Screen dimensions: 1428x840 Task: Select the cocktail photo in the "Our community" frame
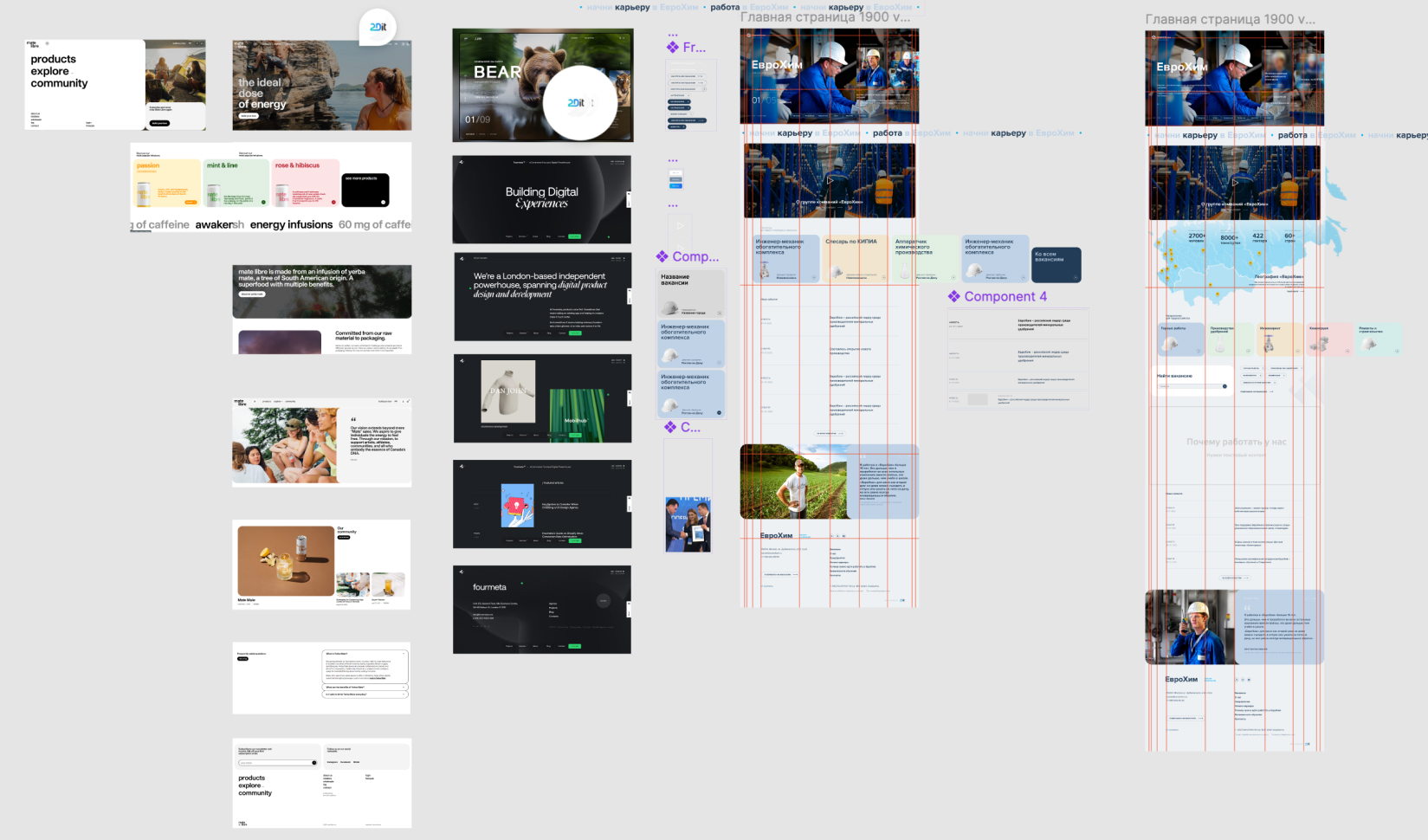click(x=286, y=561)
